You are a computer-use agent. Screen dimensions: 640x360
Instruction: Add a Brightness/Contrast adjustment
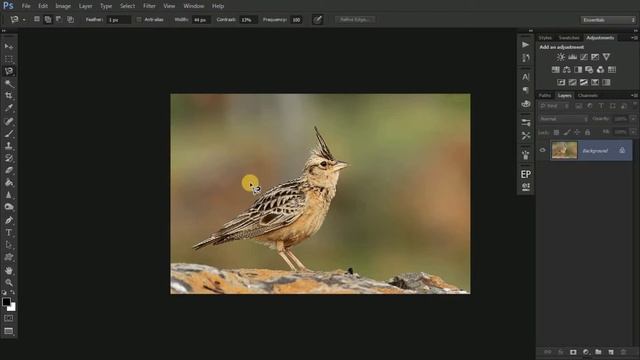point(561,57)
